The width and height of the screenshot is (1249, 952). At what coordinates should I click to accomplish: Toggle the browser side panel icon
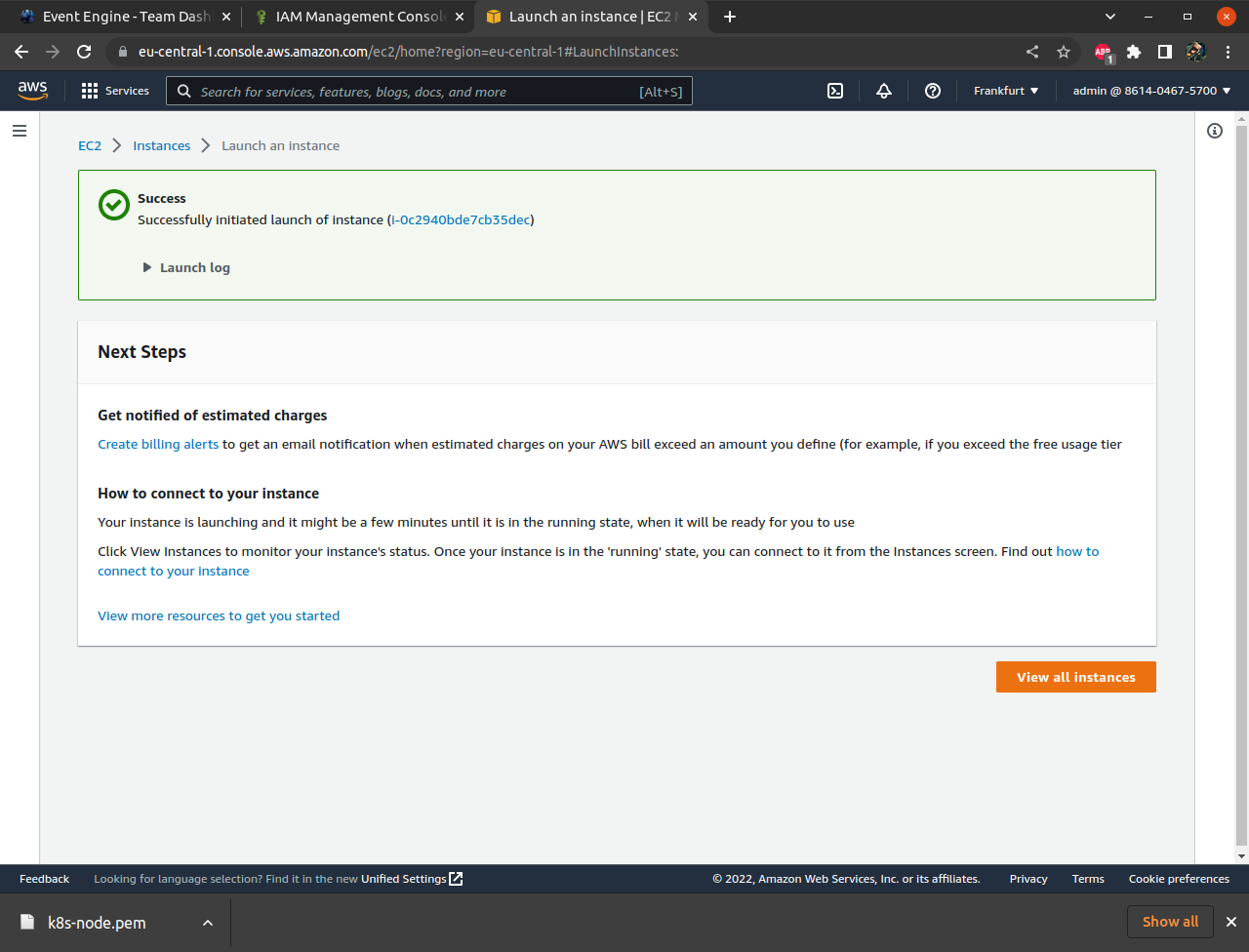tap(1165, 52)
